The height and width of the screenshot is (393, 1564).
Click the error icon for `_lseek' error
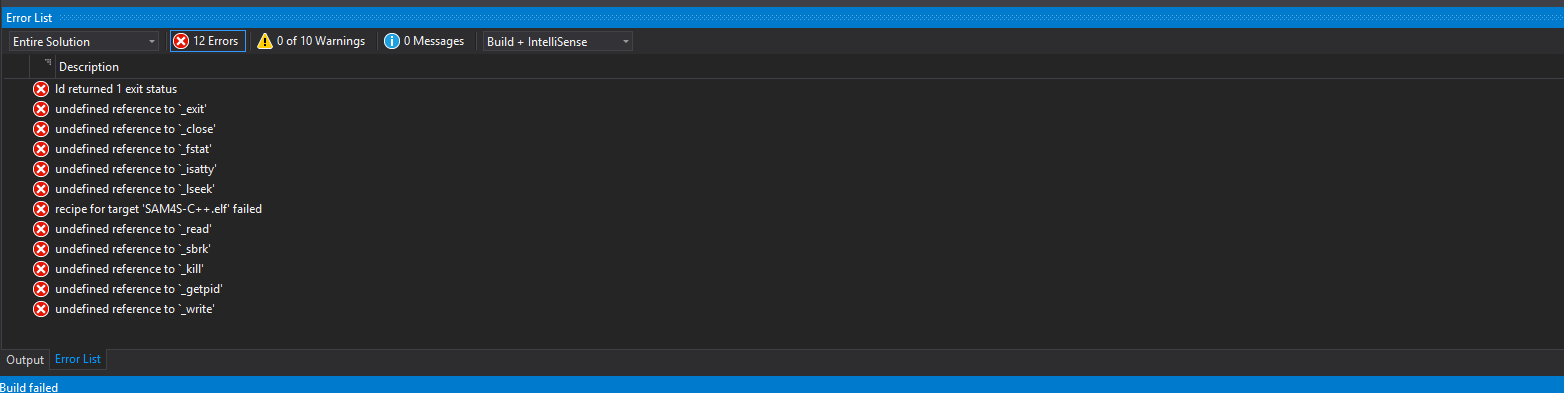coord(41,189)
